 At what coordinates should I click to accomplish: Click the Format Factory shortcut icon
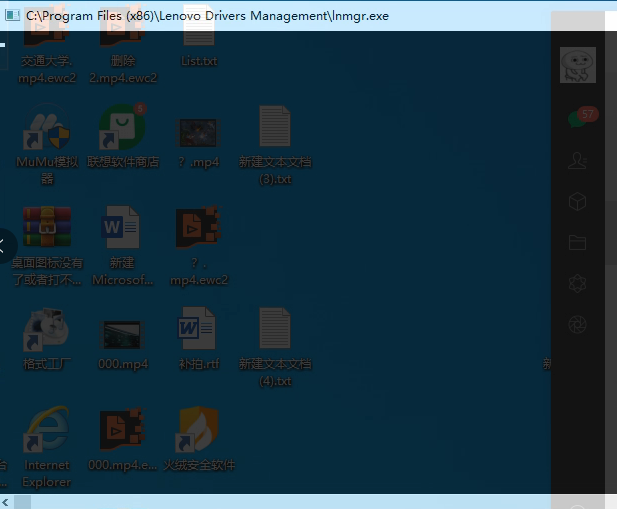pos(47,331)
